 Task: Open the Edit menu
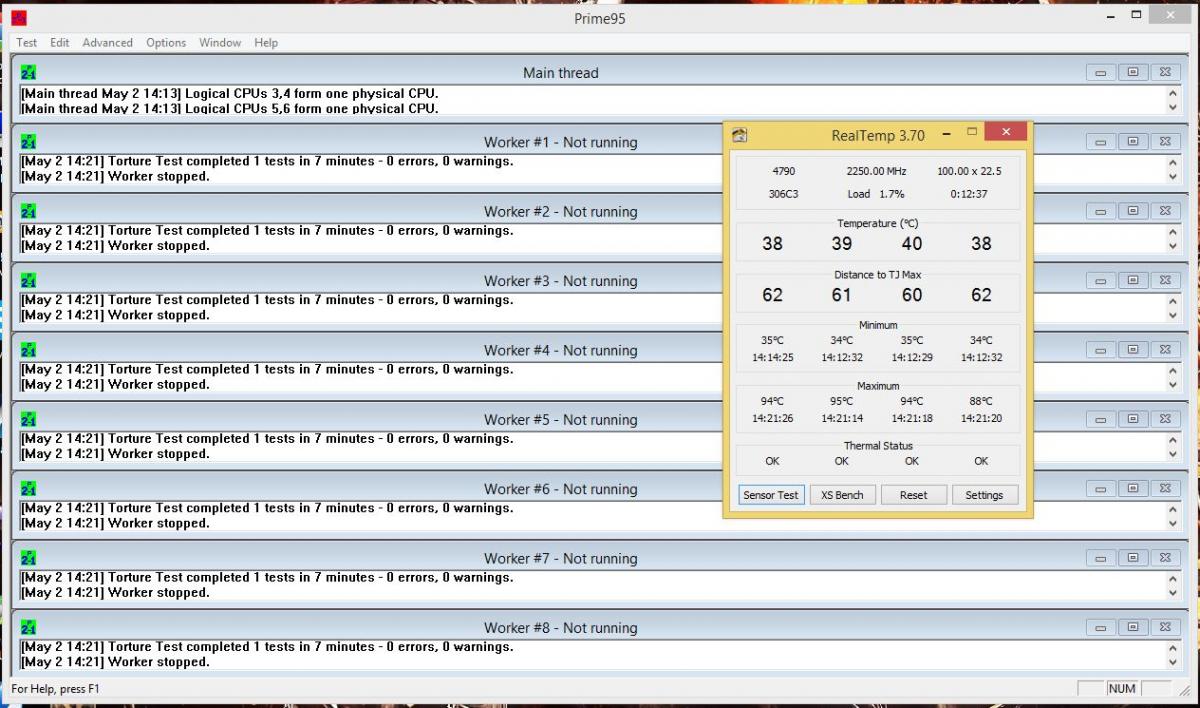[60, 43]
